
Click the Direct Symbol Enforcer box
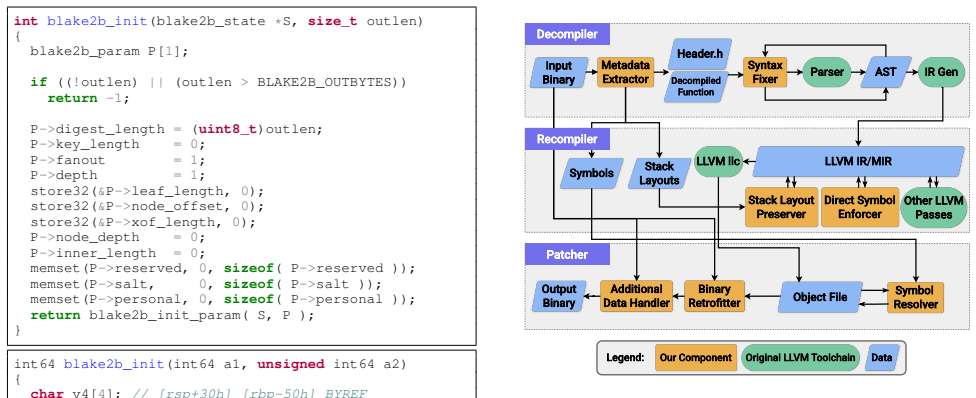tap(860, 207)
